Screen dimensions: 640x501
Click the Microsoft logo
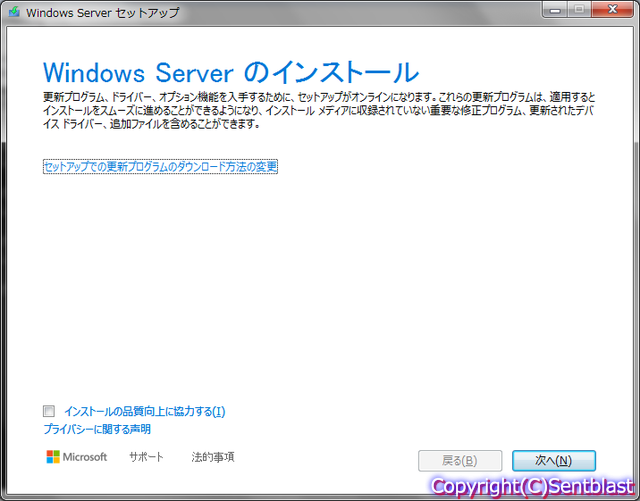77,457
